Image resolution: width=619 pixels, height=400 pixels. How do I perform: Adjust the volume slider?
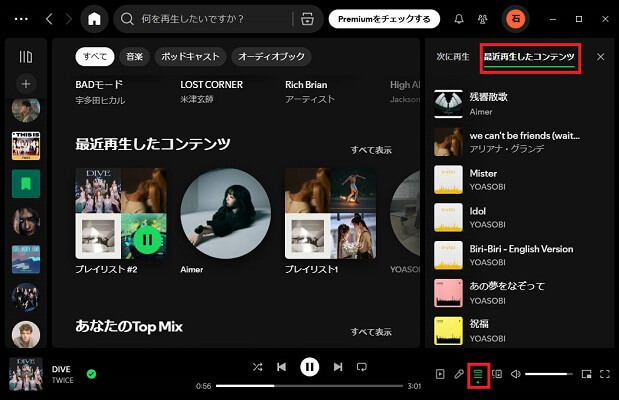[549, 374]
